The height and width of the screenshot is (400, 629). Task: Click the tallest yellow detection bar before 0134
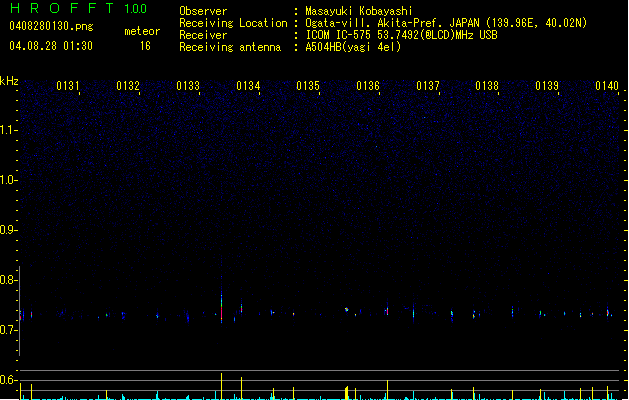(x=221, y=386)
